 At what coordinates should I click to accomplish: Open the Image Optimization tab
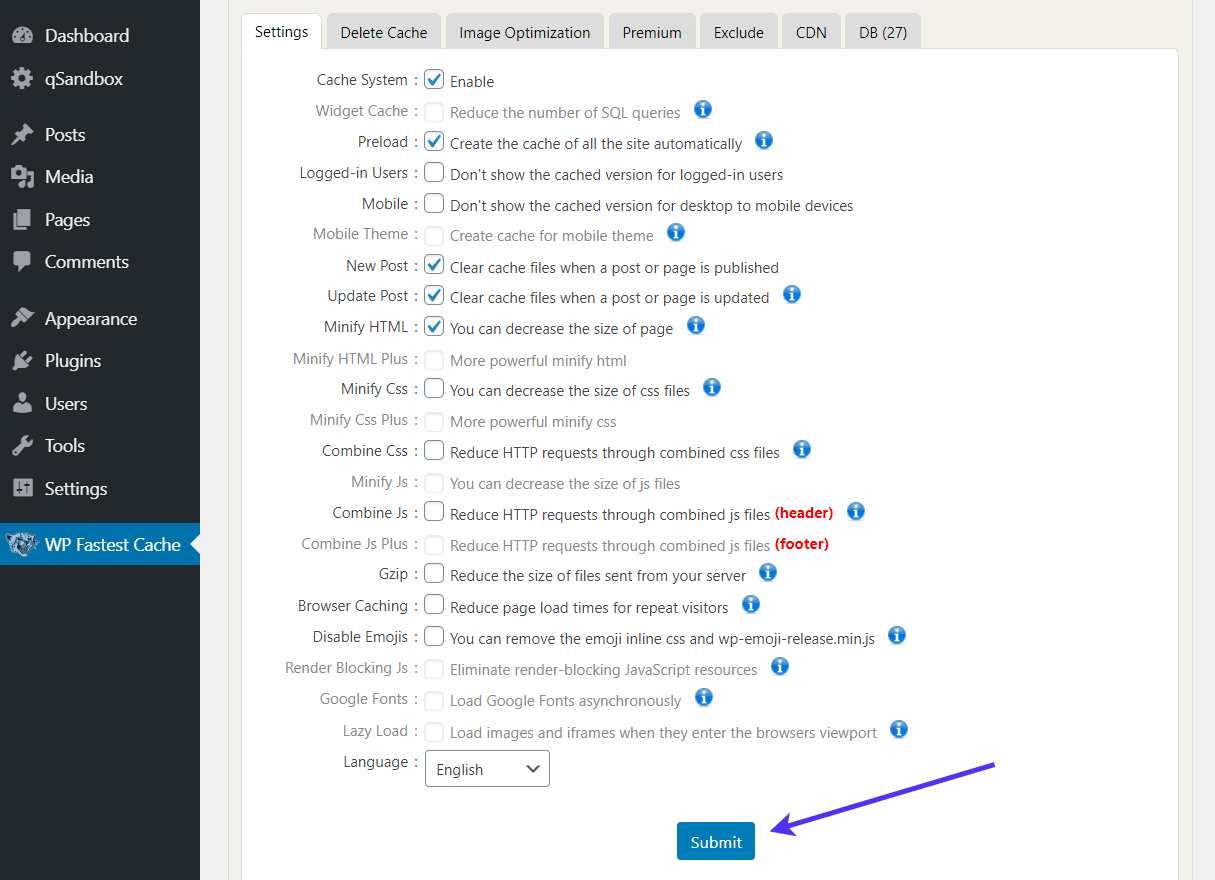point(524,32)
